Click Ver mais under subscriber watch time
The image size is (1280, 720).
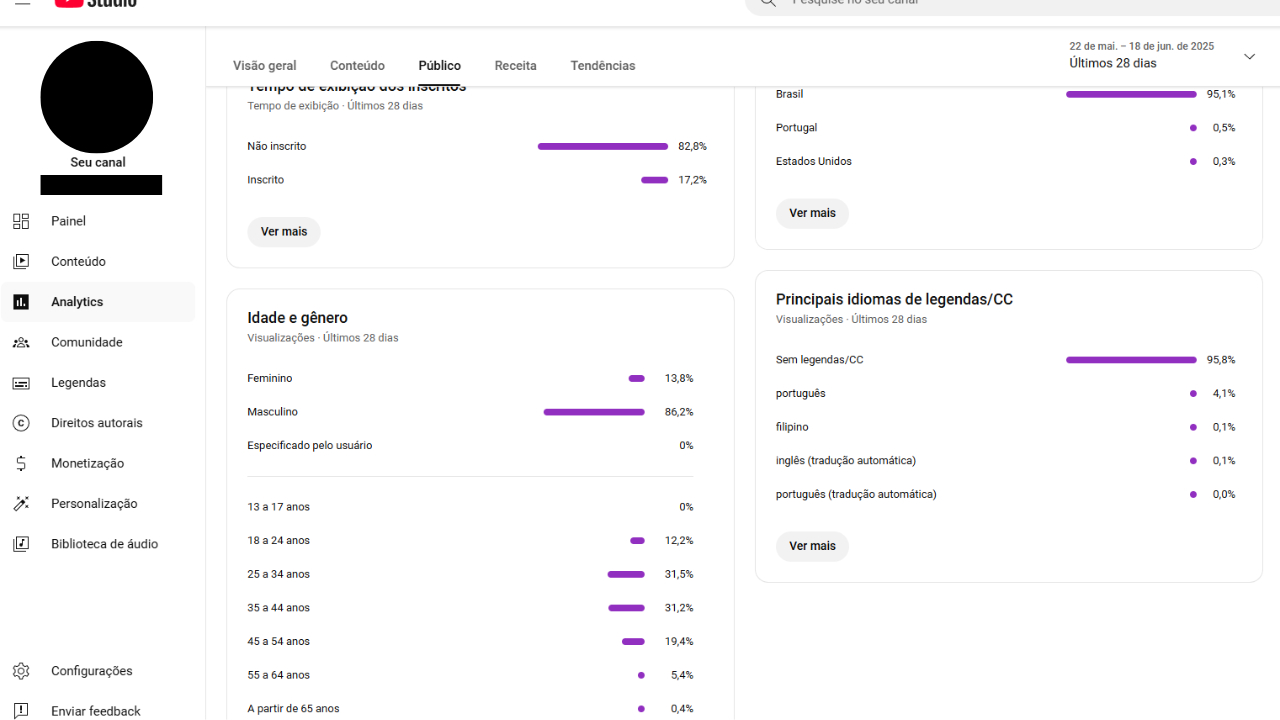click(x=284, y=232)
